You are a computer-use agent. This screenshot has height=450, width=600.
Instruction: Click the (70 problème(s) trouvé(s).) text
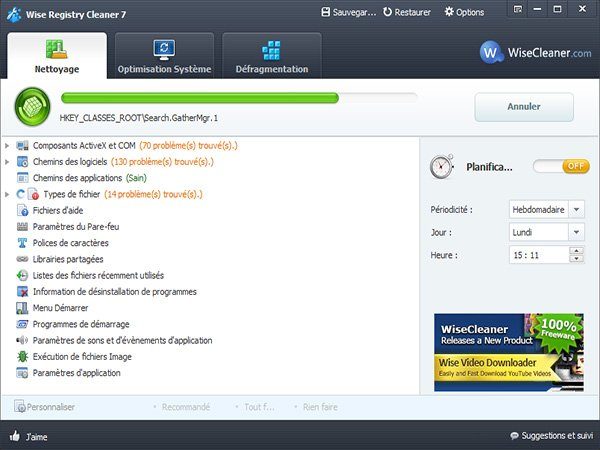coord(188,146)
